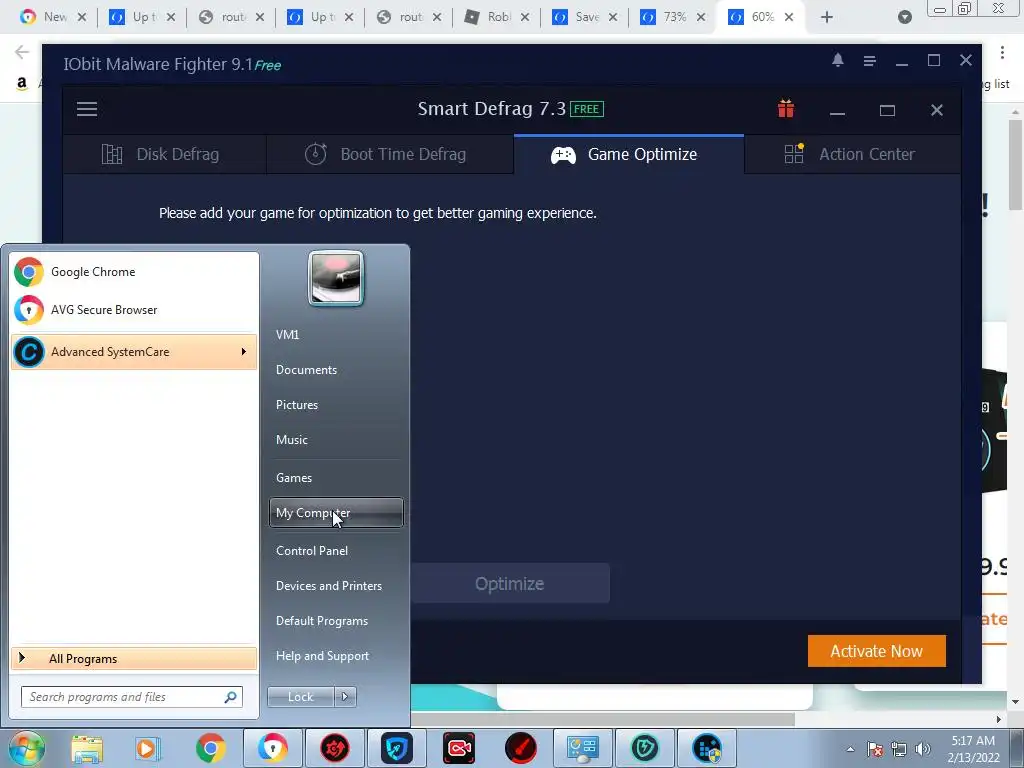Click the red gear Driver Booster taskbar icon
1024x768 pixels.
tap(334, 748)
